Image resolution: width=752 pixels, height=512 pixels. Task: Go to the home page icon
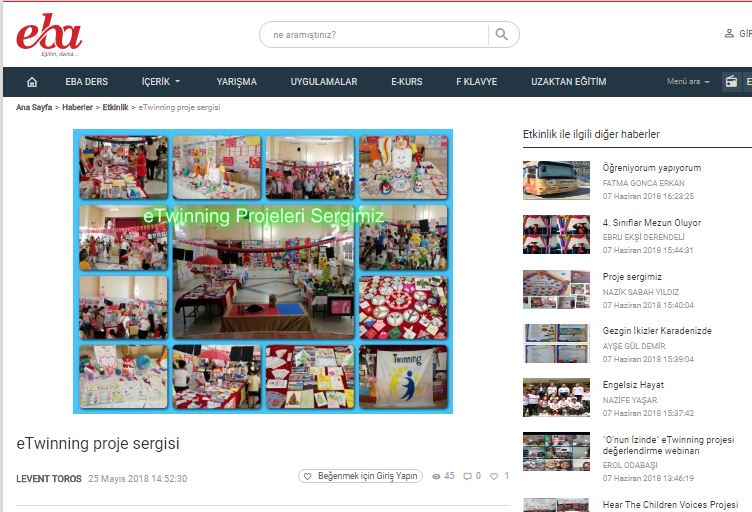pyautogui.click(x=32, y=82)
